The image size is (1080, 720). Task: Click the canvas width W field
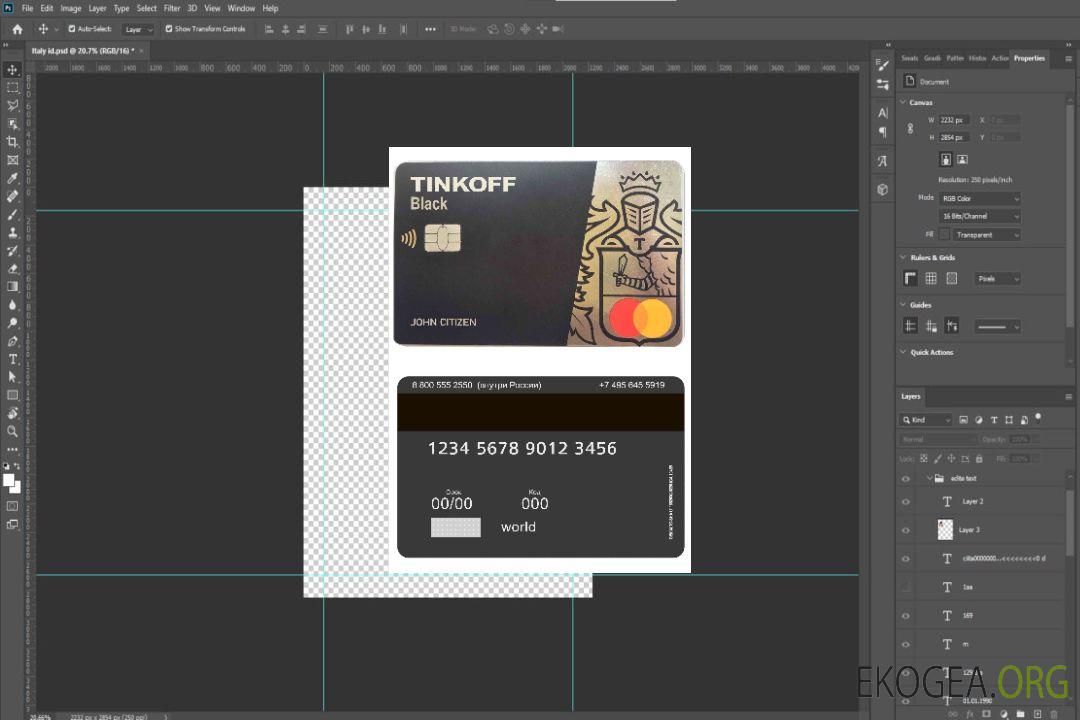pyautogui.click(x=954, y=120)
